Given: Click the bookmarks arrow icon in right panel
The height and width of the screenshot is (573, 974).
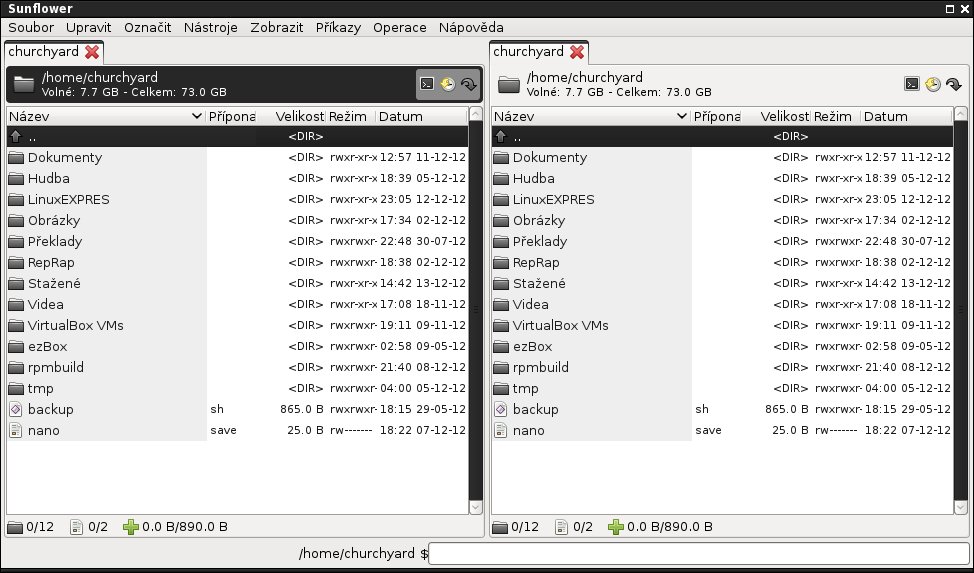Looking at the screenshot, I should click(954, 84).
